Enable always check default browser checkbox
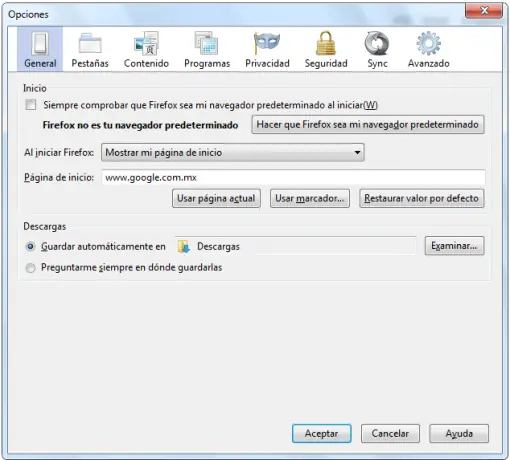510x460 pixels. click(x=31, y=105)
